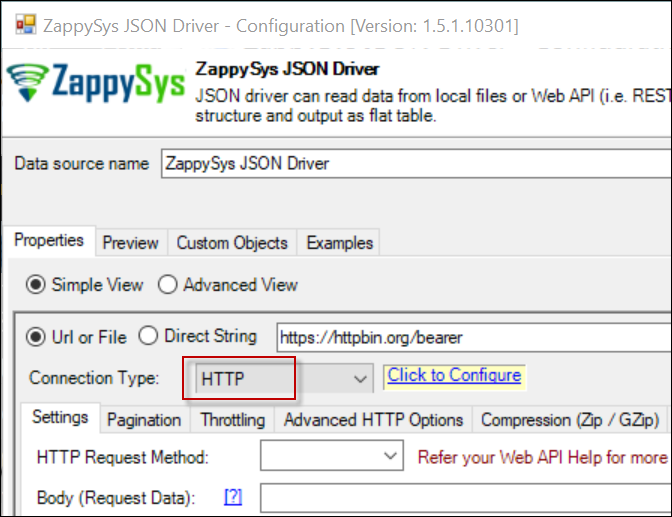Go to the Custom Objects tab

[232, 243]
